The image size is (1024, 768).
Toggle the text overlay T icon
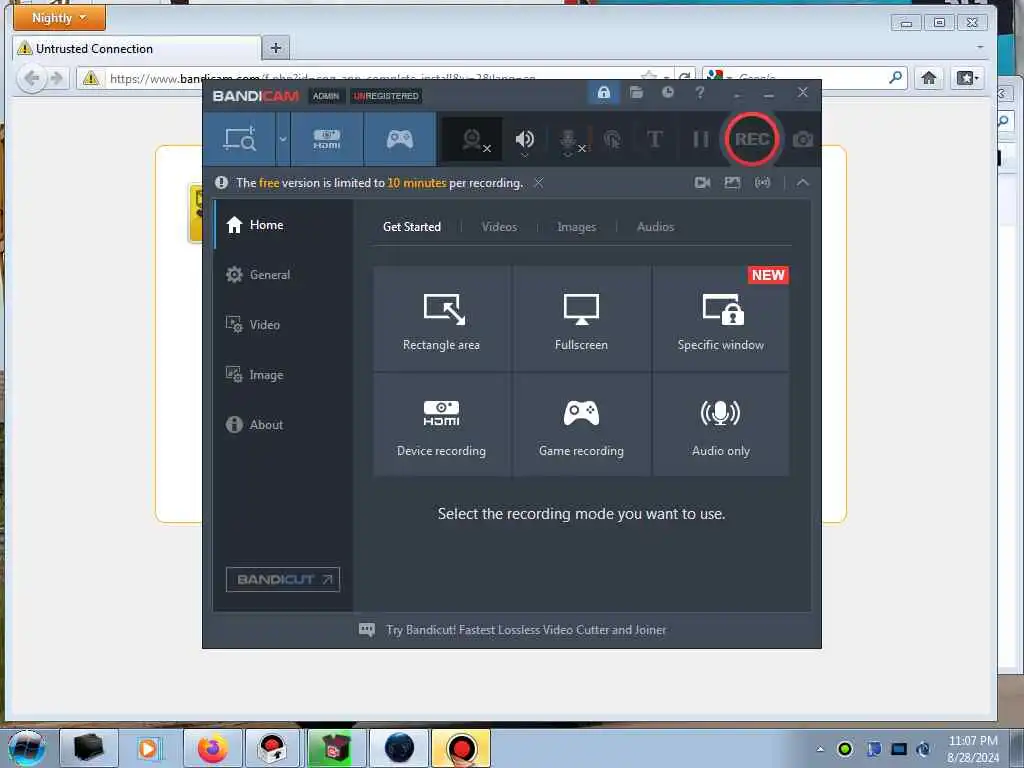point(654,138)
